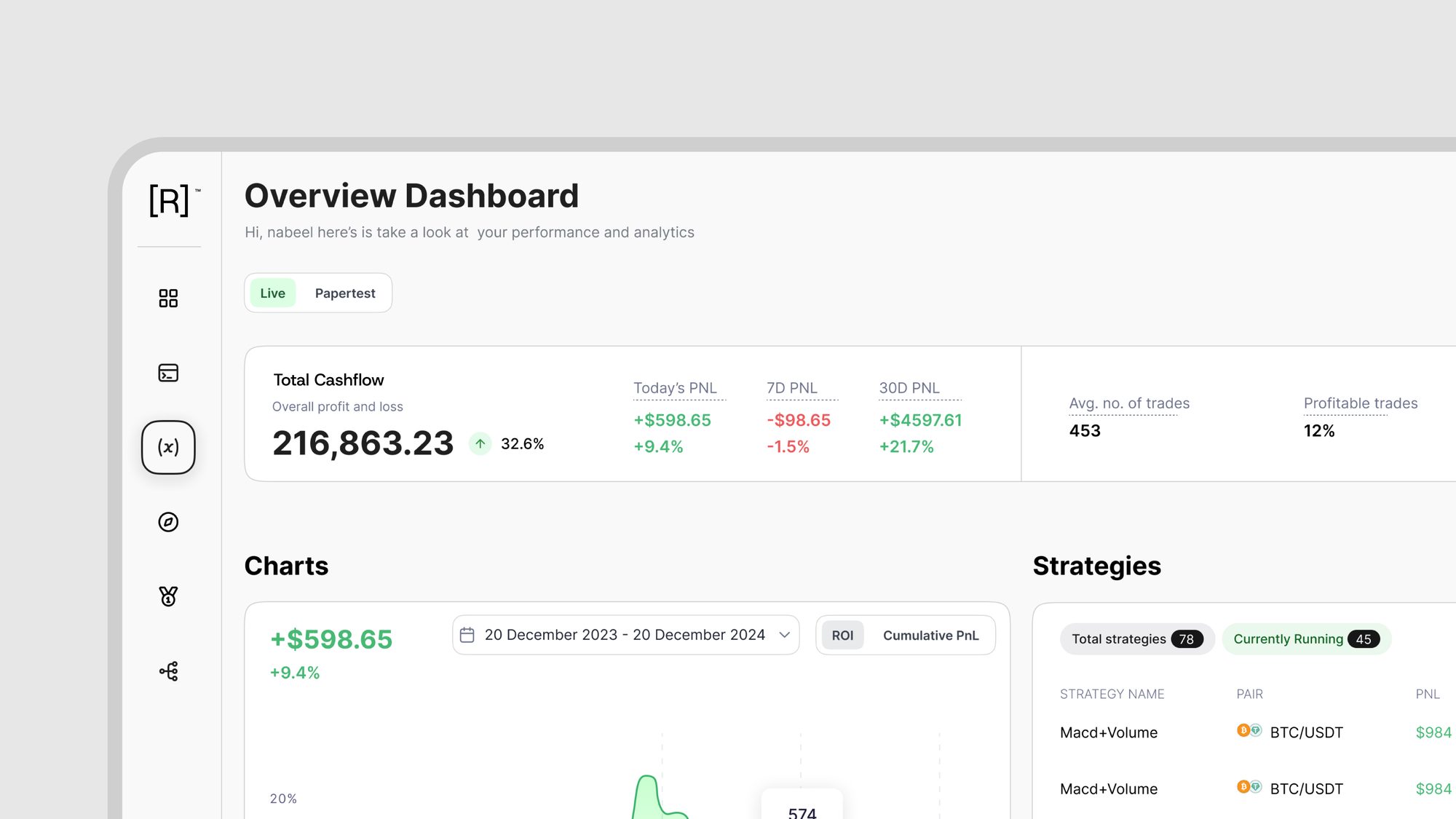
Task: Select the (x) variables icon in sidebar
Action: click(168, 447)
